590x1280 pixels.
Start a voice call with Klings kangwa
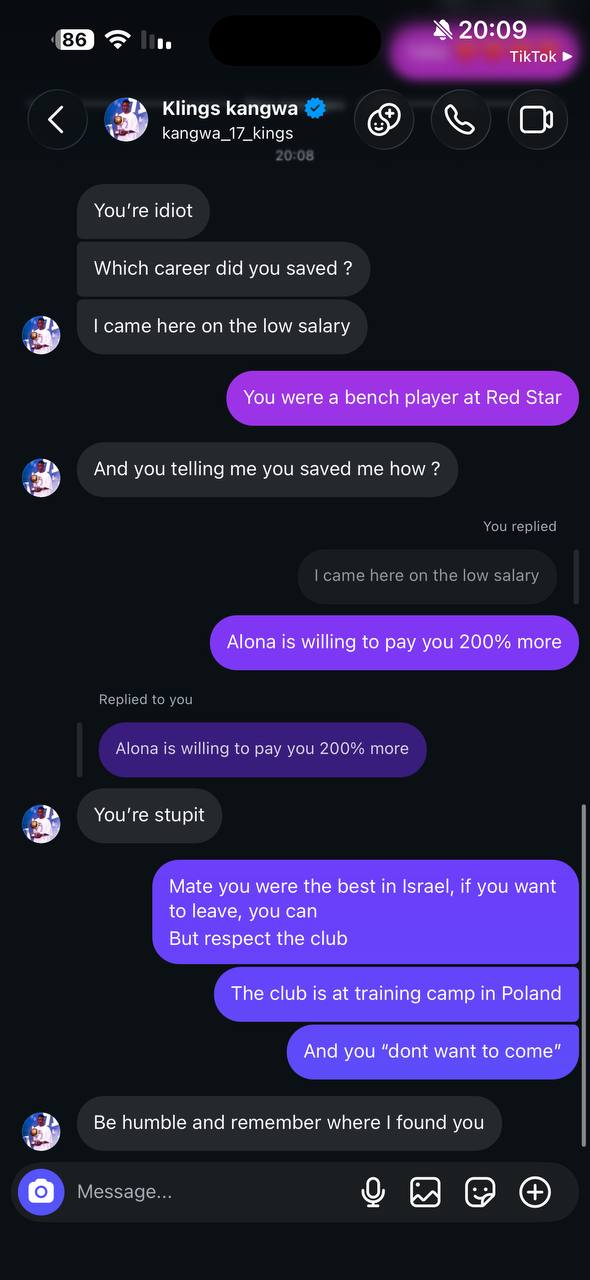459,120
